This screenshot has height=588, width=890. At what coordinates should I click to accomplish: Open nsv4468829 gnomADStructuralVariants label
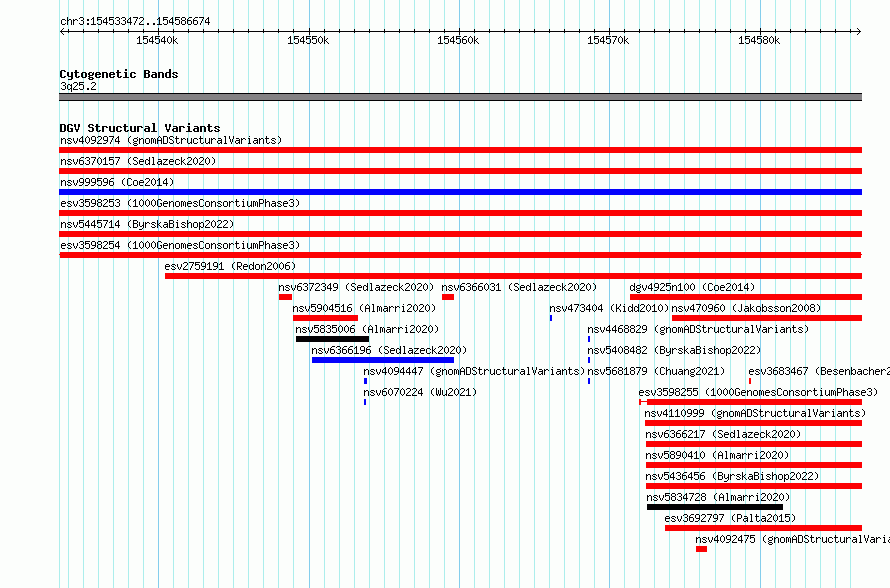coord(698,329)
